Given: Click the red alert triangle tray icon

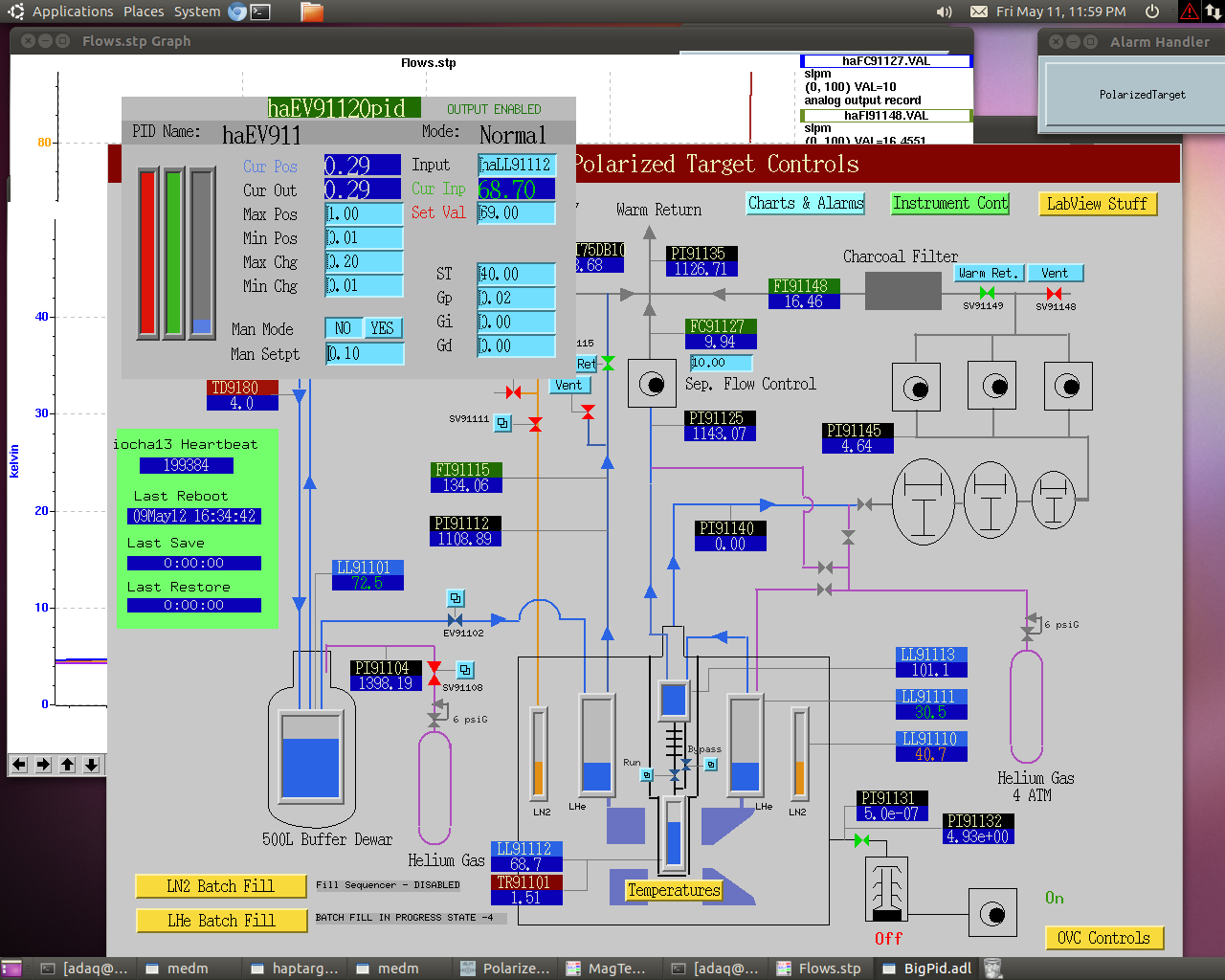Looking at the screenshot, I should click(x=1190, y=11).
